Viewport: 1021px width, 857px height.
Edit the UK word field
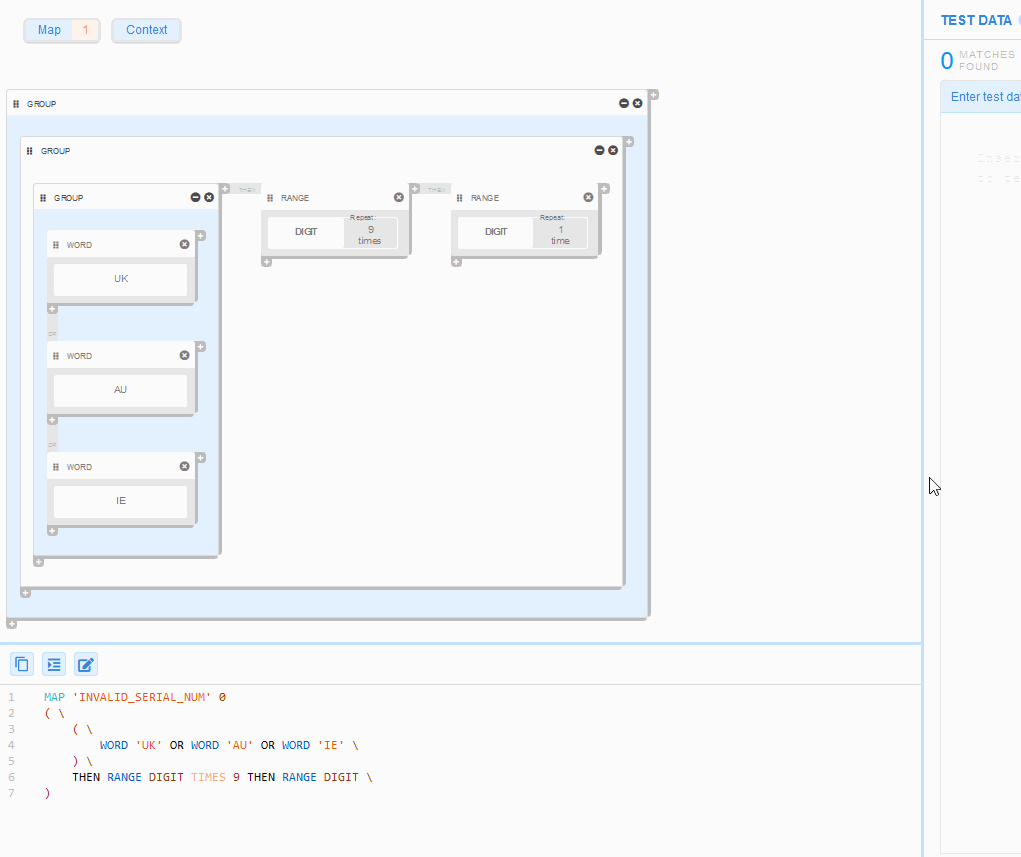click(120, 279)
